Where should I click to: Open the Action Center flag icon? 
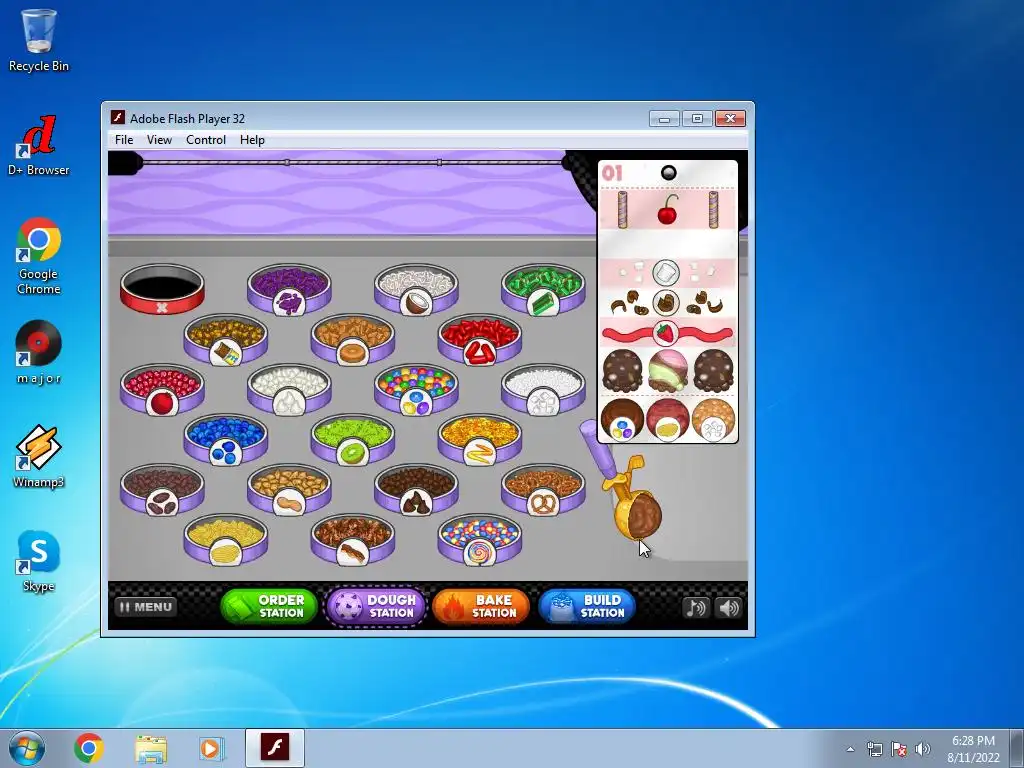(899, 749)
